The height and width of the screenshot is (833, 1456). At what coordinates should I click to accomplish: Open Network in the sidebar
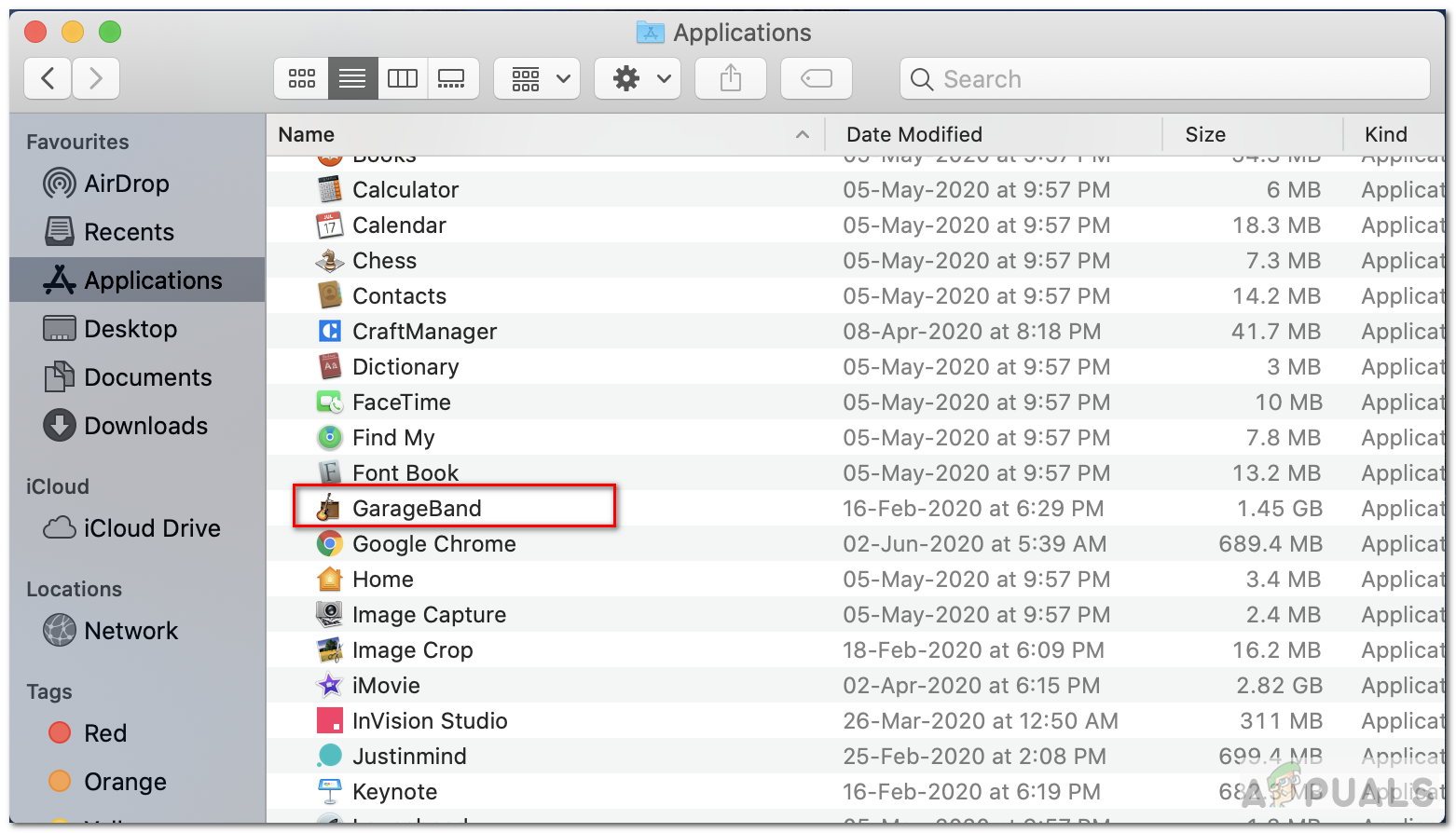coord(137,631)
